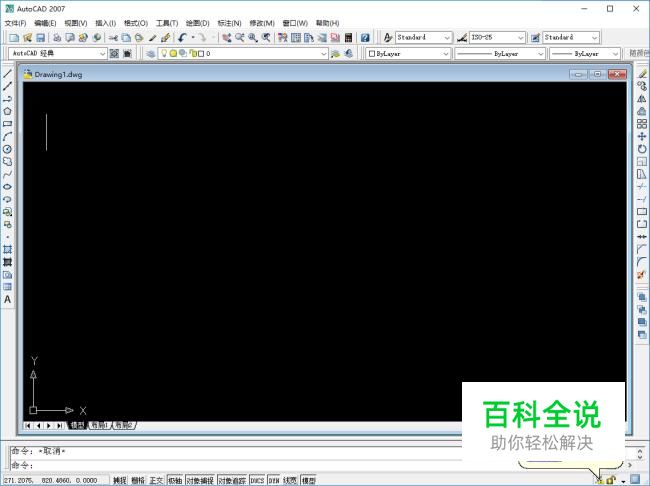Toggle 栅格 grid display in status bar
The width and height of the screenshot is (650, 486).
click(138, 480)
